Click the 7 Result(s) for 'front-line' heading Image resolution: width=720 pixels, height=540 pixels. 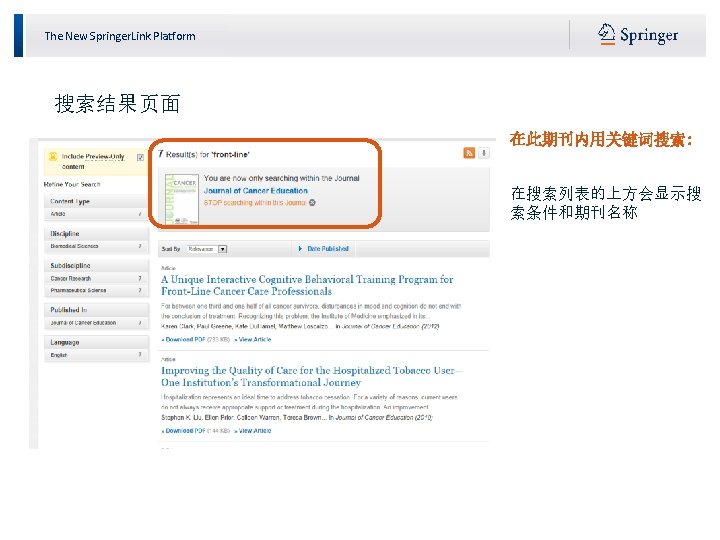(203, 154)
